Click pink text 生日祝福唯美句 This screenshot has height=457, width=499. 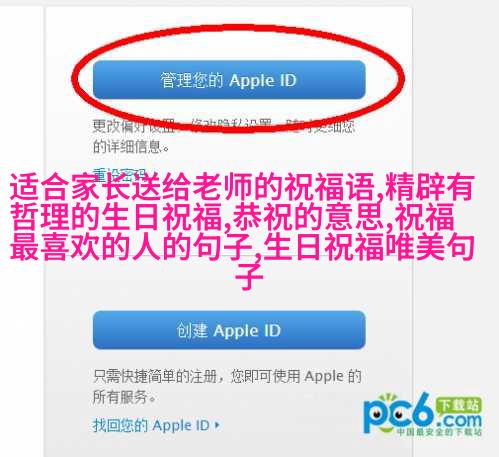click(x=369, y=247)
